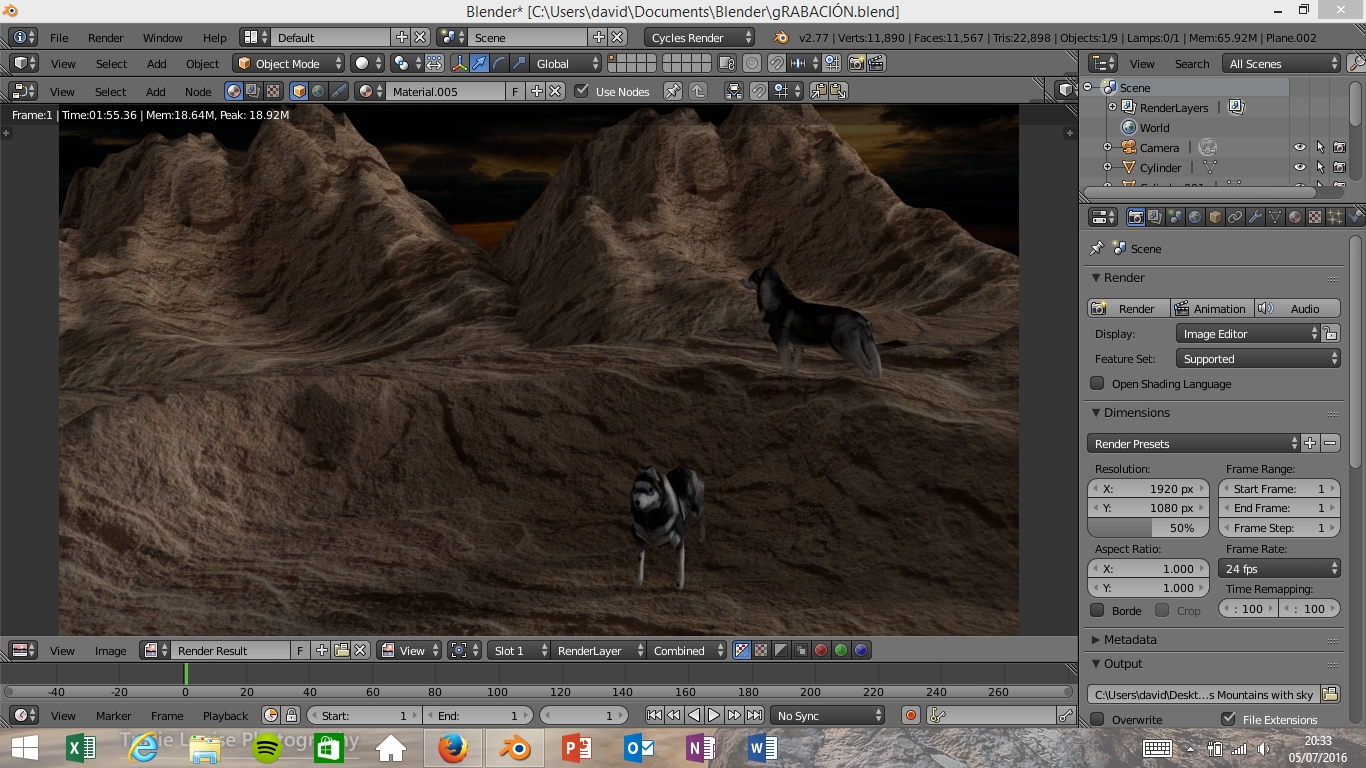Image resolution: width=1366 pixels, height=768 pixels.
Task: Open the Modifiers wrench tab
Action: coord(1255,217)
